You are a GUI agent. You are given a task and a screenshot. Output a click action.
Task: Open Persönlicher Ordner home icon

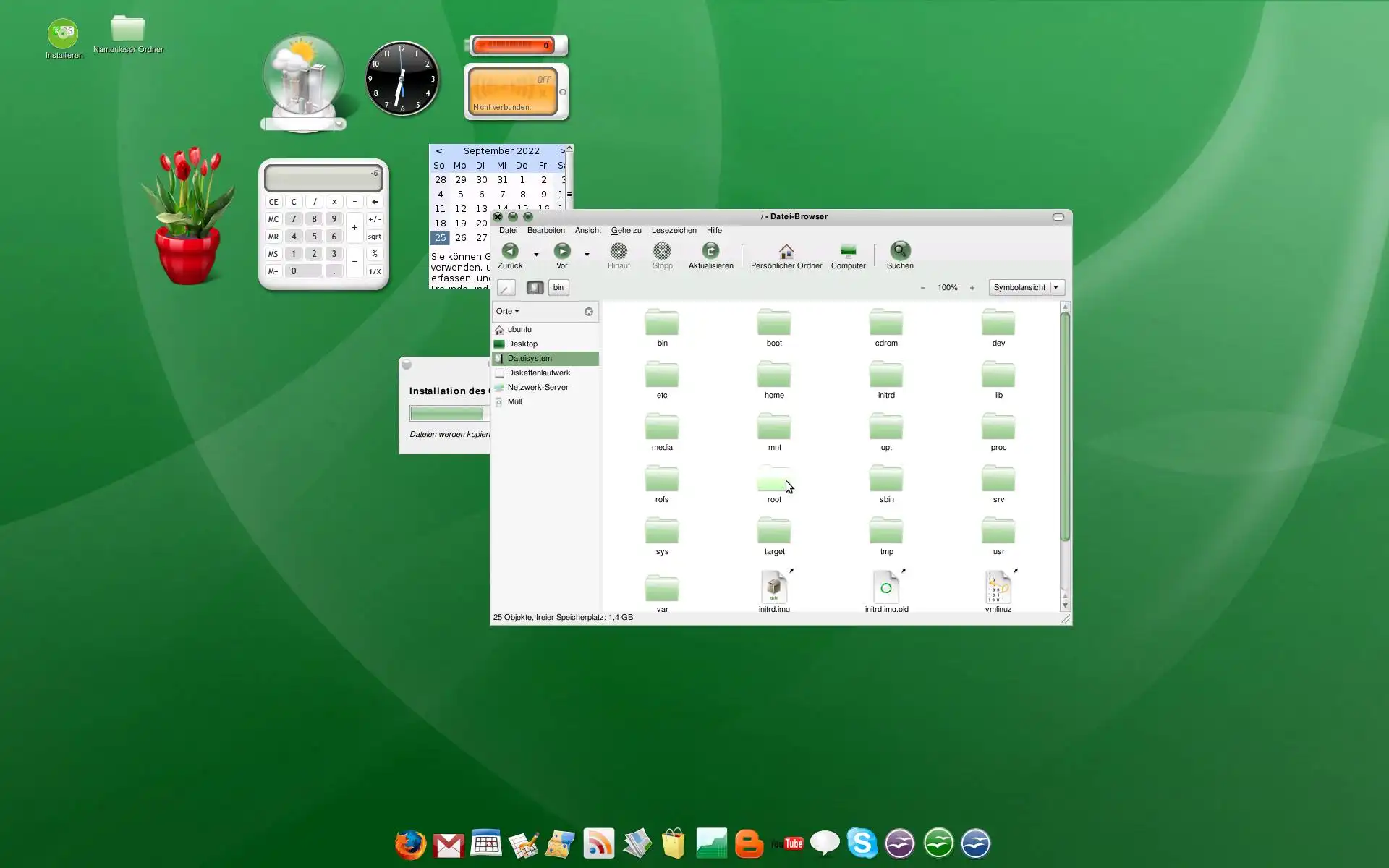point(786,251)
